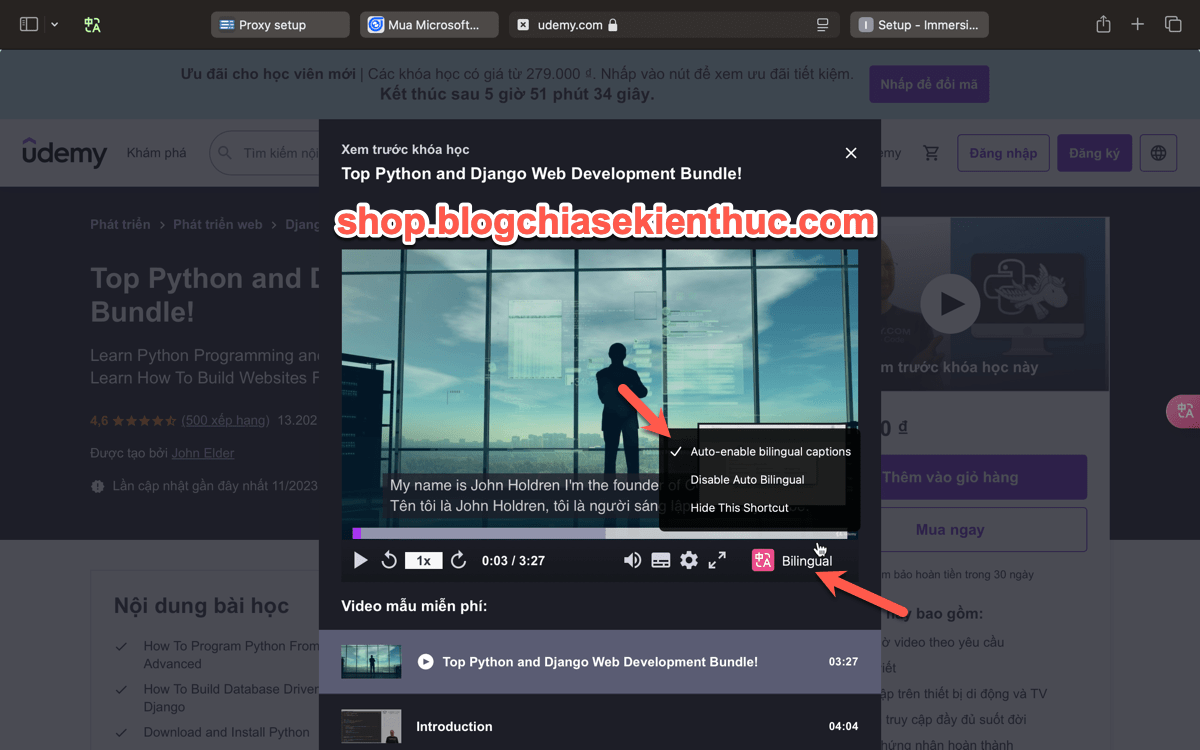This screenshot has height=750, width=1200.
Task: Open the Khám phá menu
Action: [156, 153]
